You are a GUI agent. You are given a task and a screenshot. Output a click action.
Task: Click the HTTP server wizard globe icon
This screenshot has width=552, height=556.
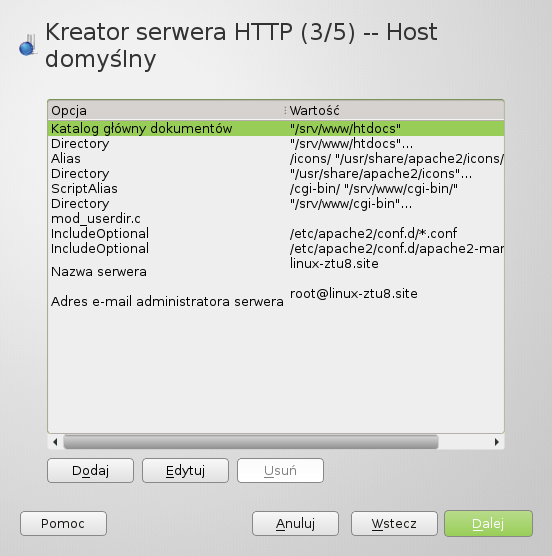click(28, 45)
